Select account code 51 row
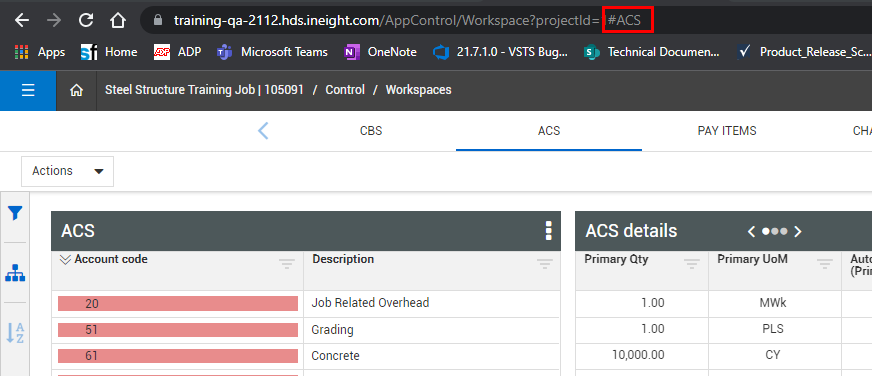 [178, 330]
